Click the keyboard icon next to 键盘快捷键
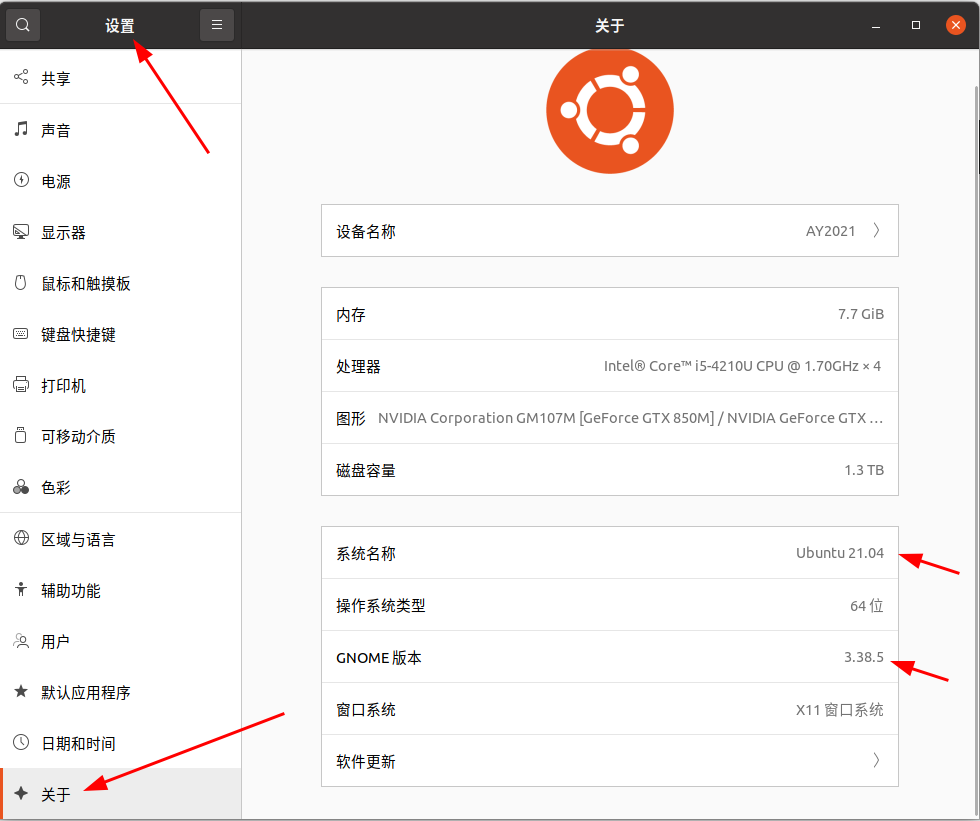Viewport: 980px width, 821px height. (x=21, y=334)
